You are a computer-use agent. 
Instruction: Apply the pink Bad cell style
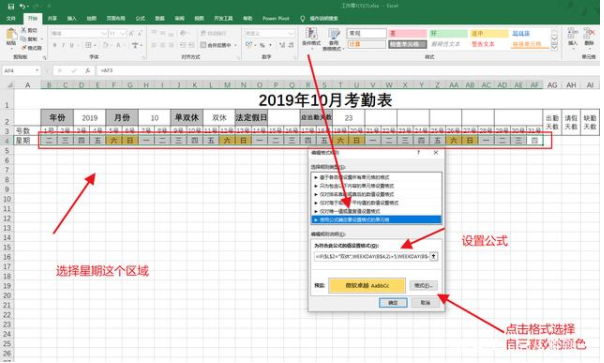[407, 34]
